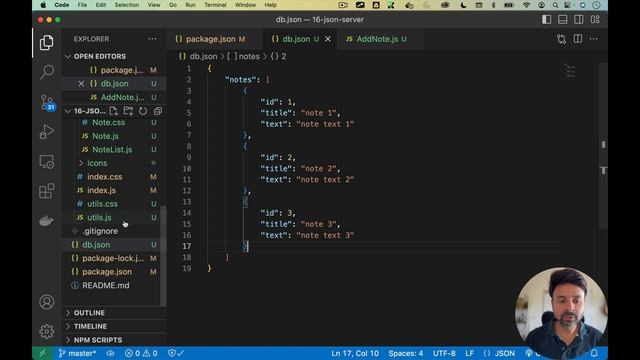This screenshot has height=360, width=640.
Task: Collapse the 16-JSO... project folder section
Action: [68, 111]
